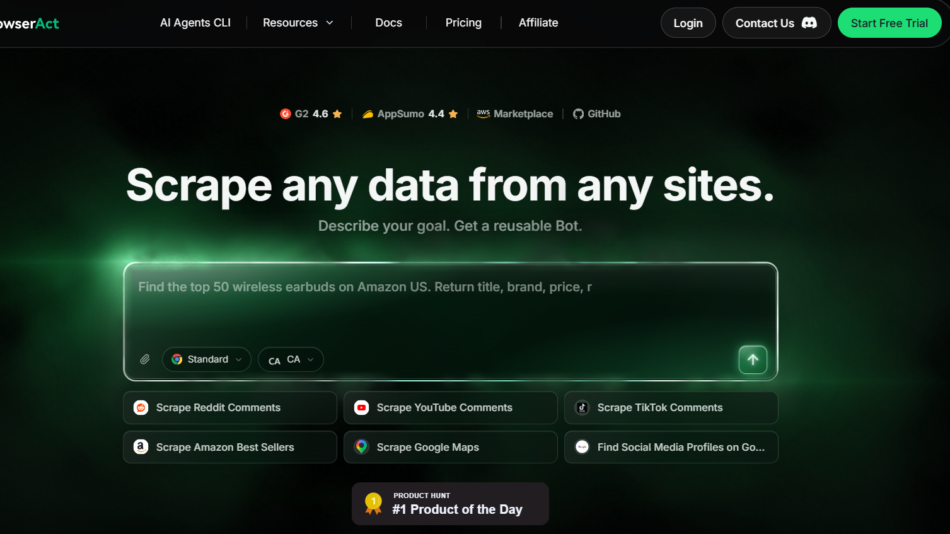Click the Product Hunt medal icon
This screenshot has width=950, height=534.
pos(373,504)
